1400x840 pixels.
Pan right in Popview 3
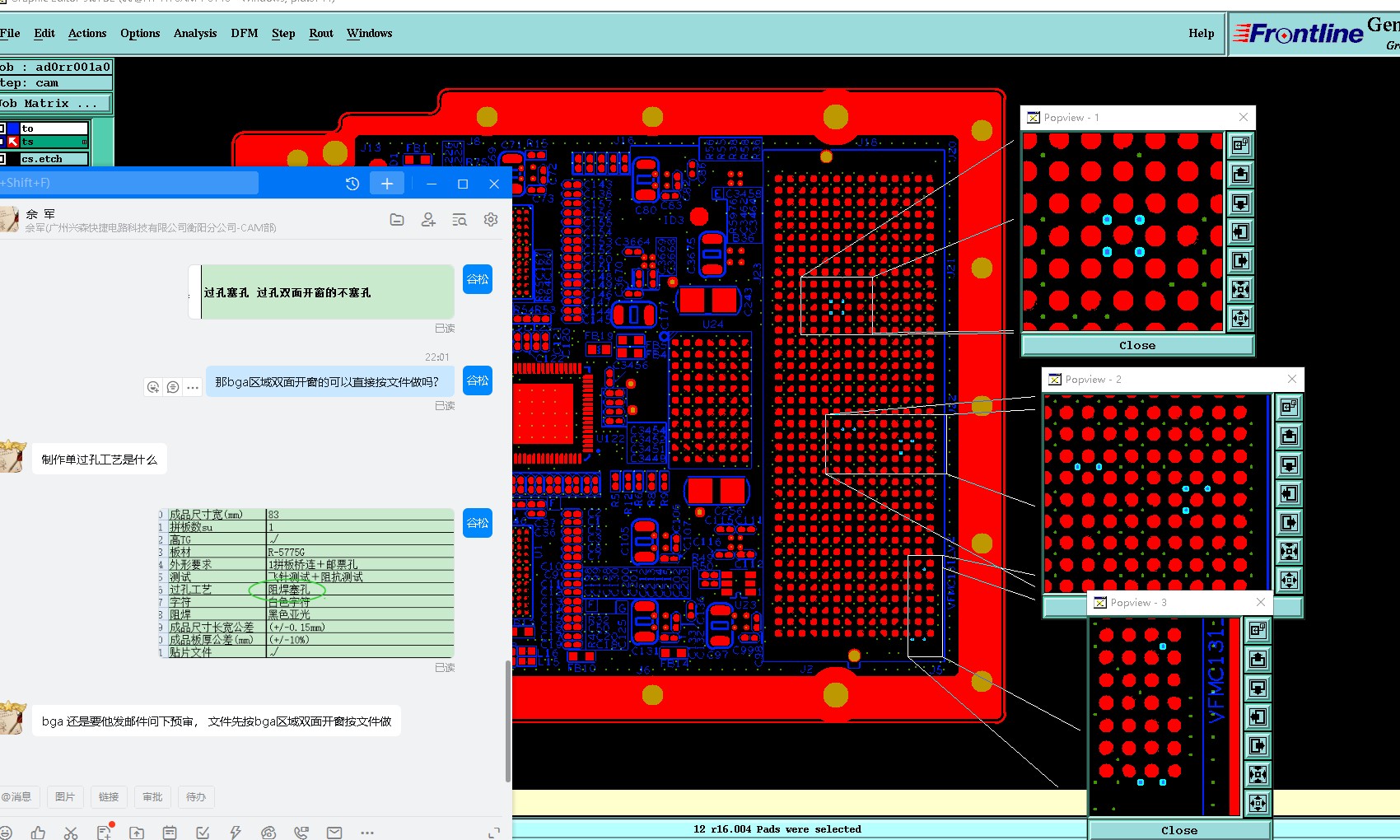[1258, 745]
